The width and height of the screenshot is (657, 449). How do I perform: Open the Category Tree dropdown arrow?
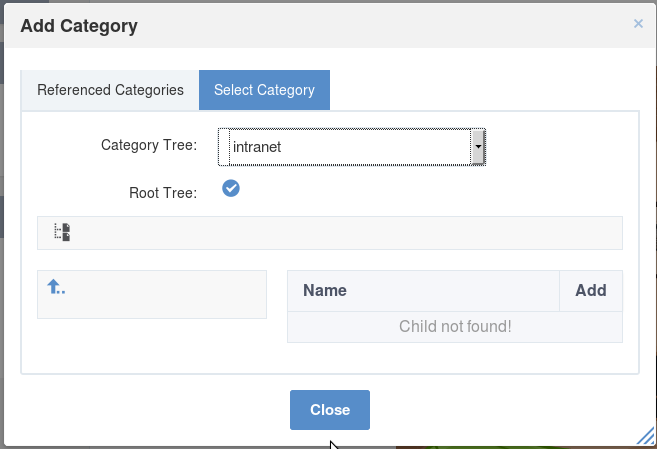coord(478,147)
